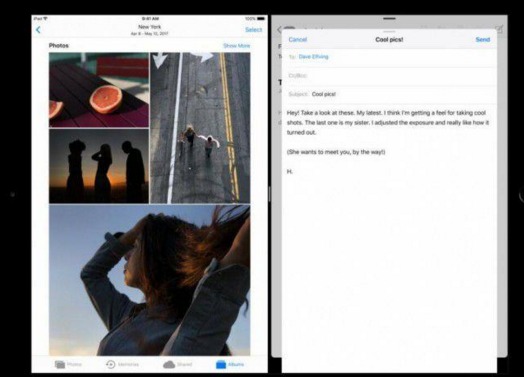Open the aerial street photo
This screenshot has height=377, width=524.
coord(200,128)
